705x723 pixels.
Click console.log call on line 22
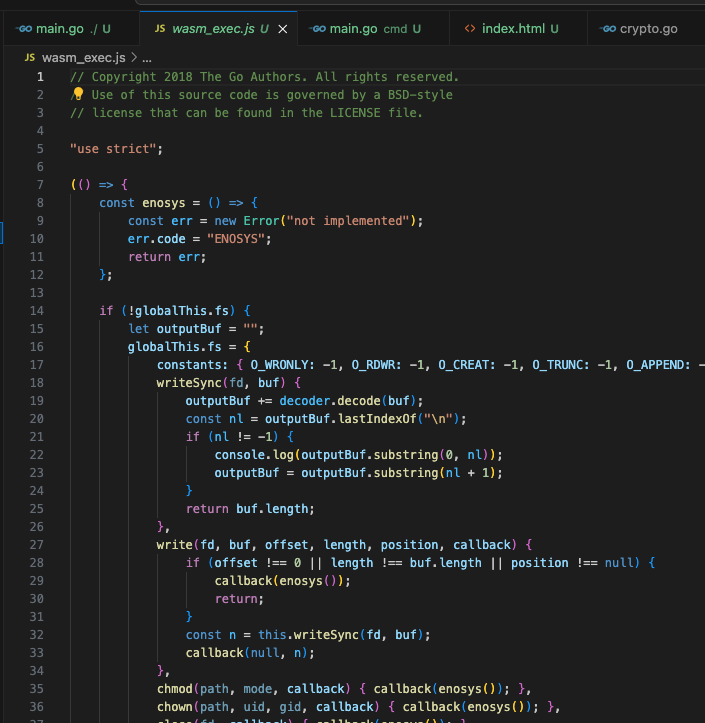pyautogui.click(x=249, y=455)
